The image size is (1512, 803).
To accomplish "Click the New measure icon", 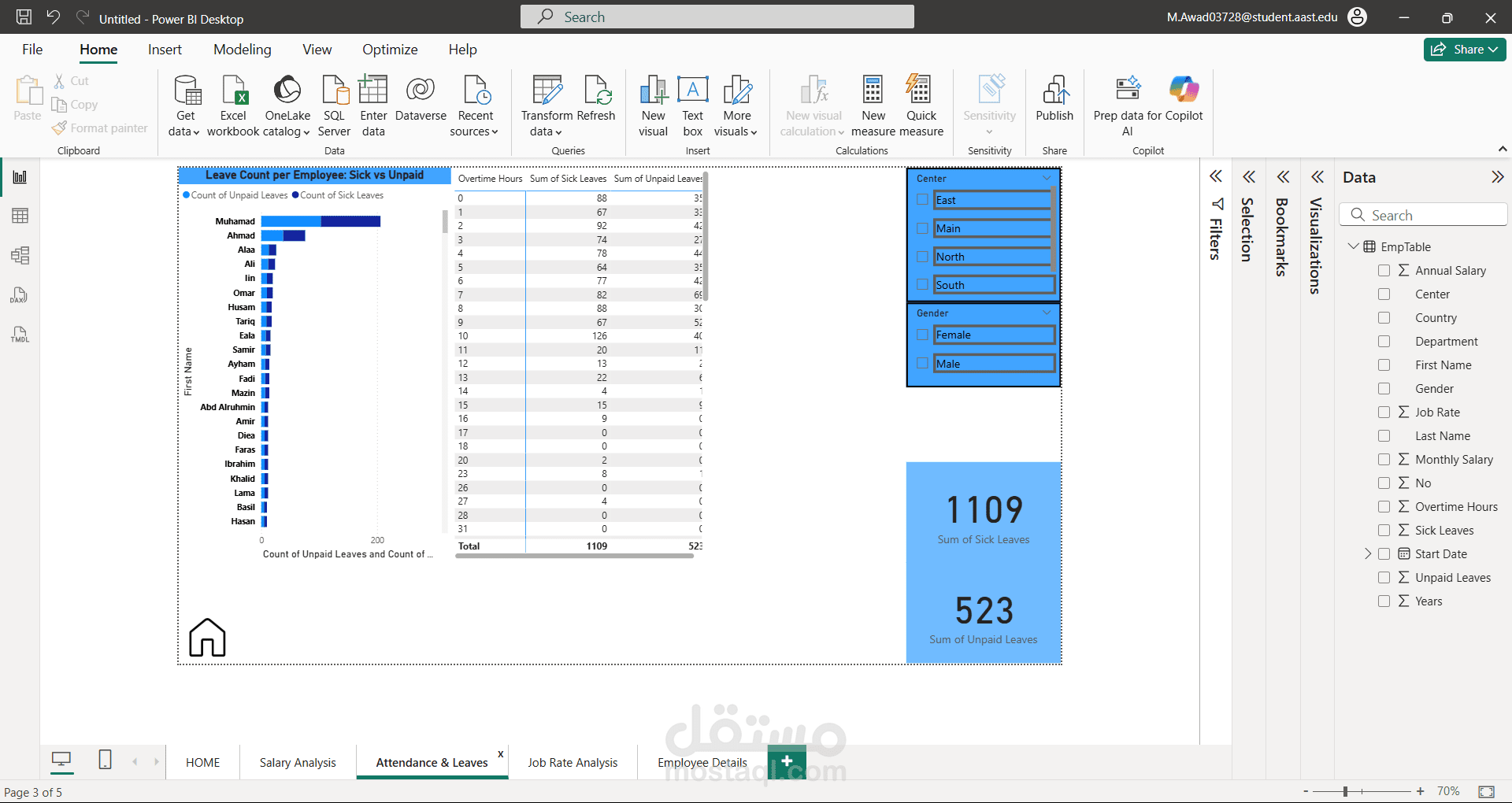I will 873,91.
